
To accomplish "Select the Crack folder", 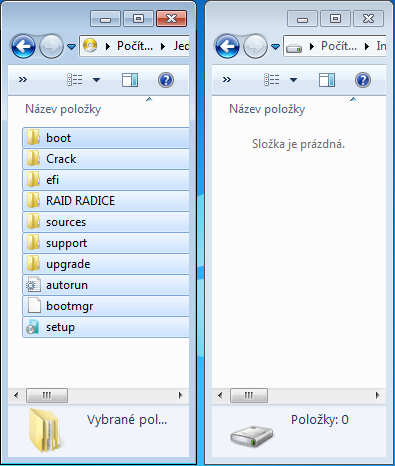I will pyautogui.click(x=106, y=159).
